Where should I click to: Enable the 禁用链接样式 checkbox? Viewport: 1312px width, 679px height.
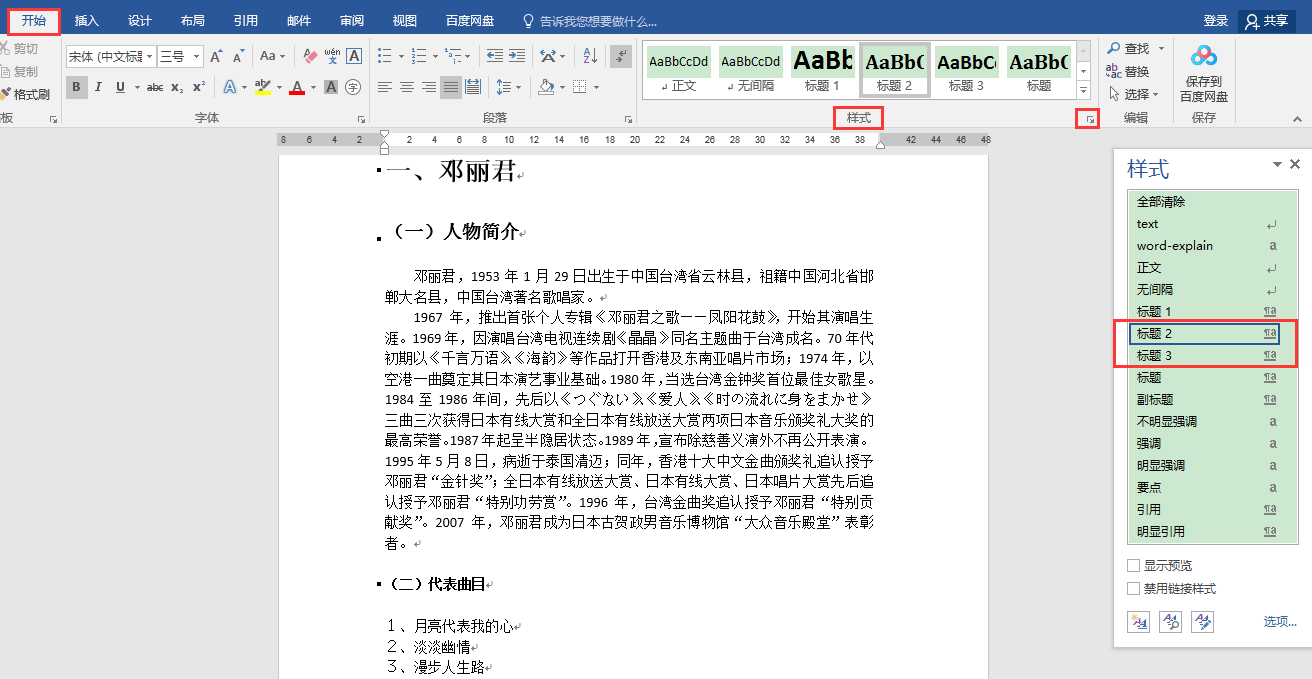[1133, 589]
